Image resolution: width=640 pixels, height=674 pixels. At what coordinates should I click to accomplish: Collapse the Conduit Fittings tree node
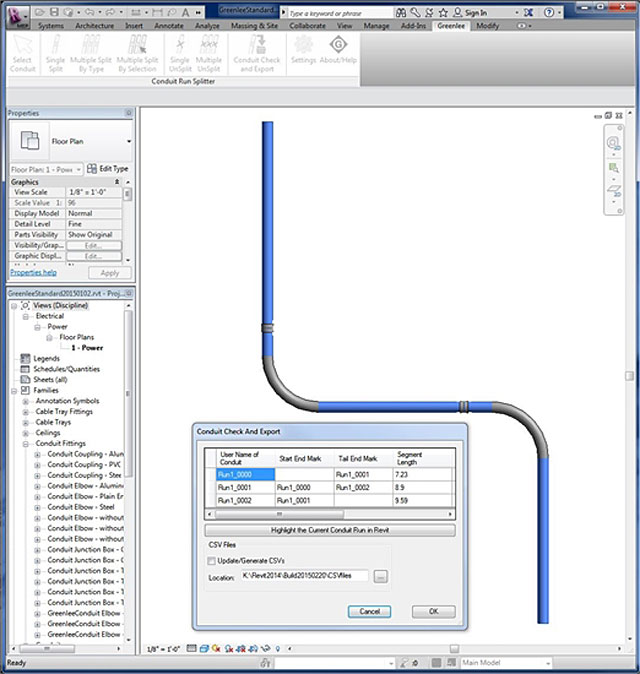[x=26, y=444]
